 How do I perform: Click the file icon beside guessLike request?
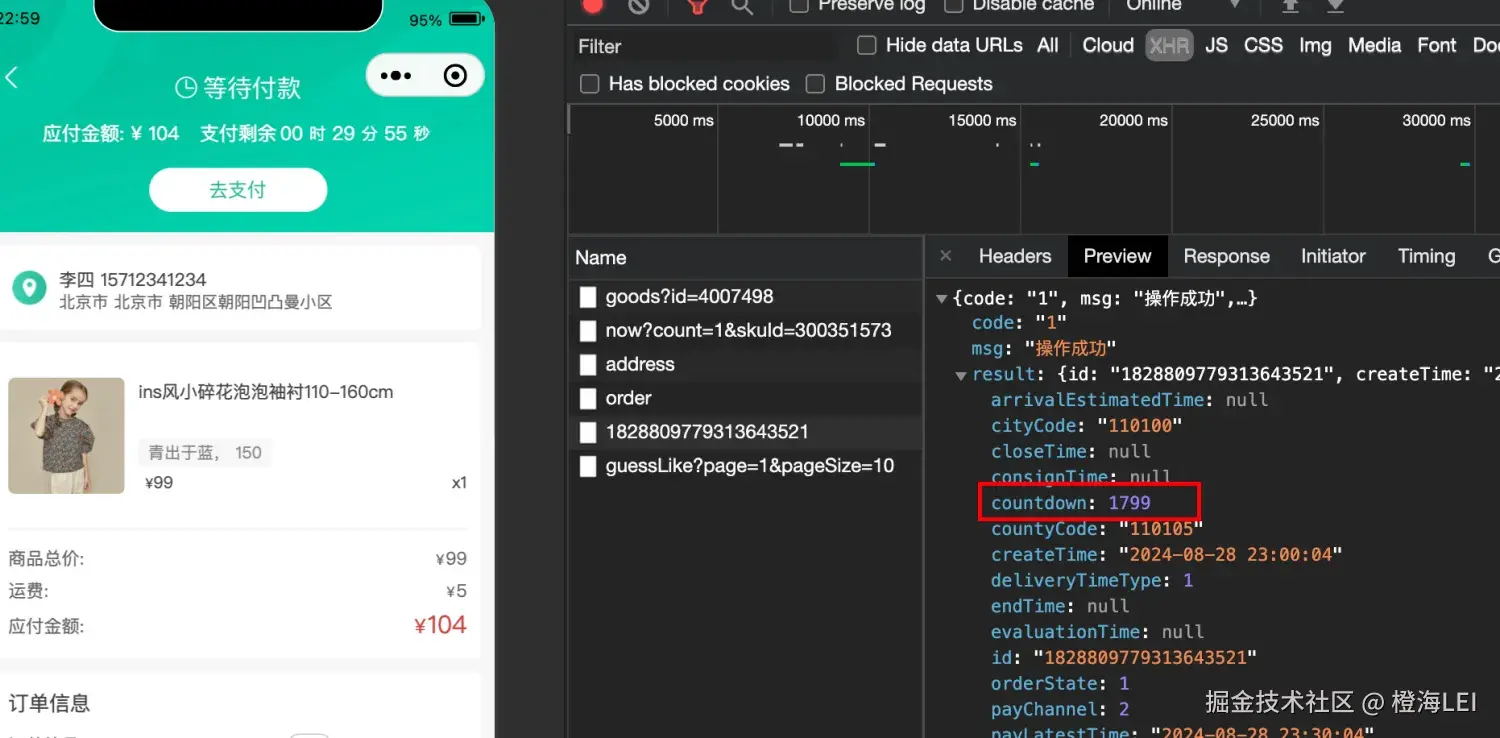588,467
